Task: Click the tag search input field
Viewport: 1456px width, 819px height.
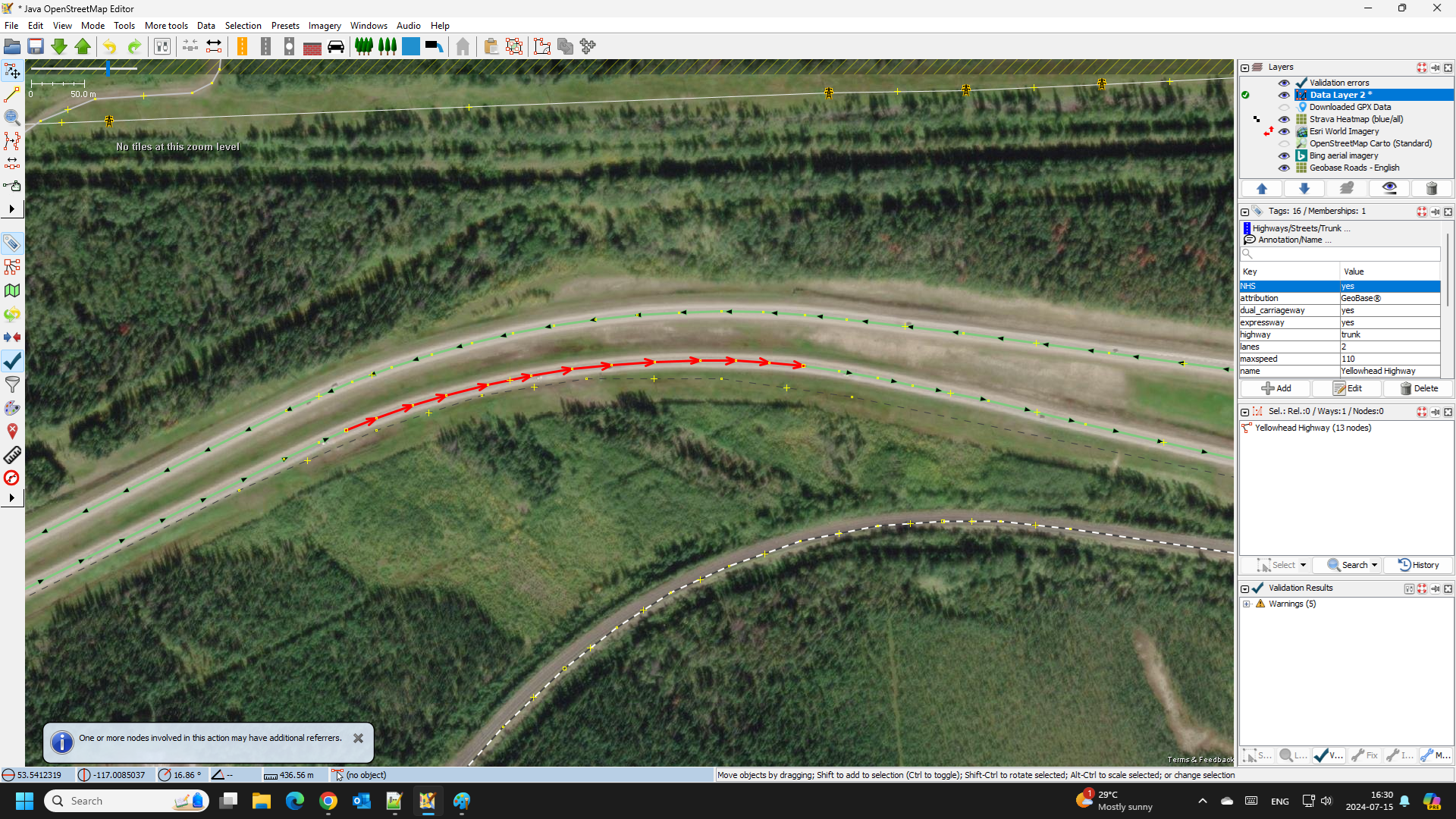Action: 1340,254
